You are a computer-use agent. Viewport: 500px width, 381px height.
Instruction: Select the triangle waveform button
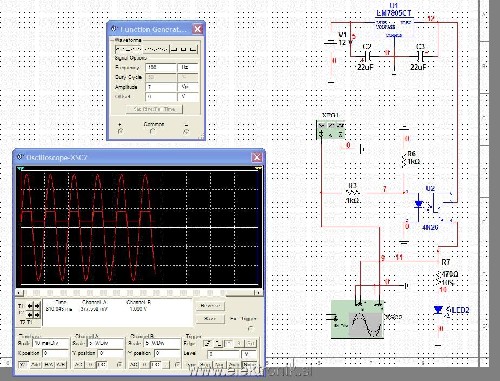pyautogui.click(x=156, y=49)
